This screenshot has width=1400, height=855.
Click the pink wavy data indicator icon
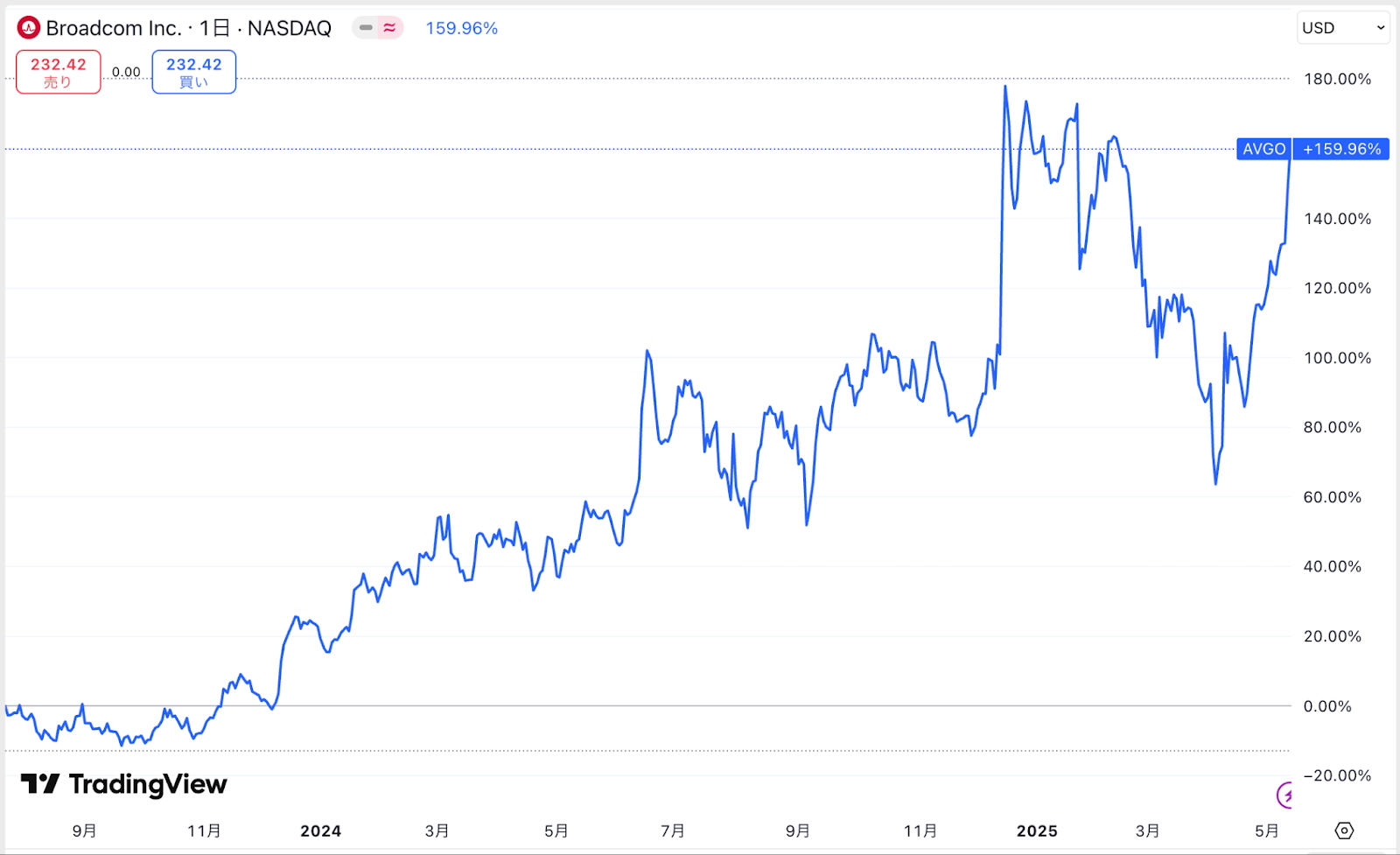click(389, 28)
